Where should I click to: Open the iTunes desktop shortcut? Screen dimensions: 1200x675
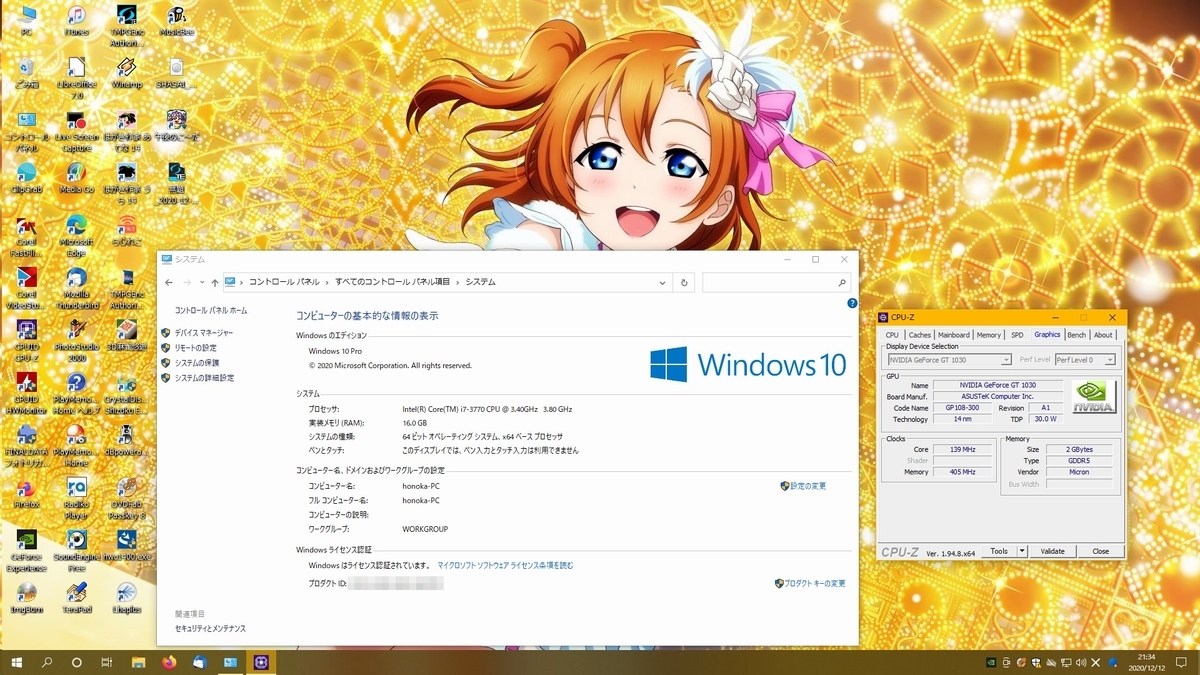pyautogui.click(x=76, y=21)
